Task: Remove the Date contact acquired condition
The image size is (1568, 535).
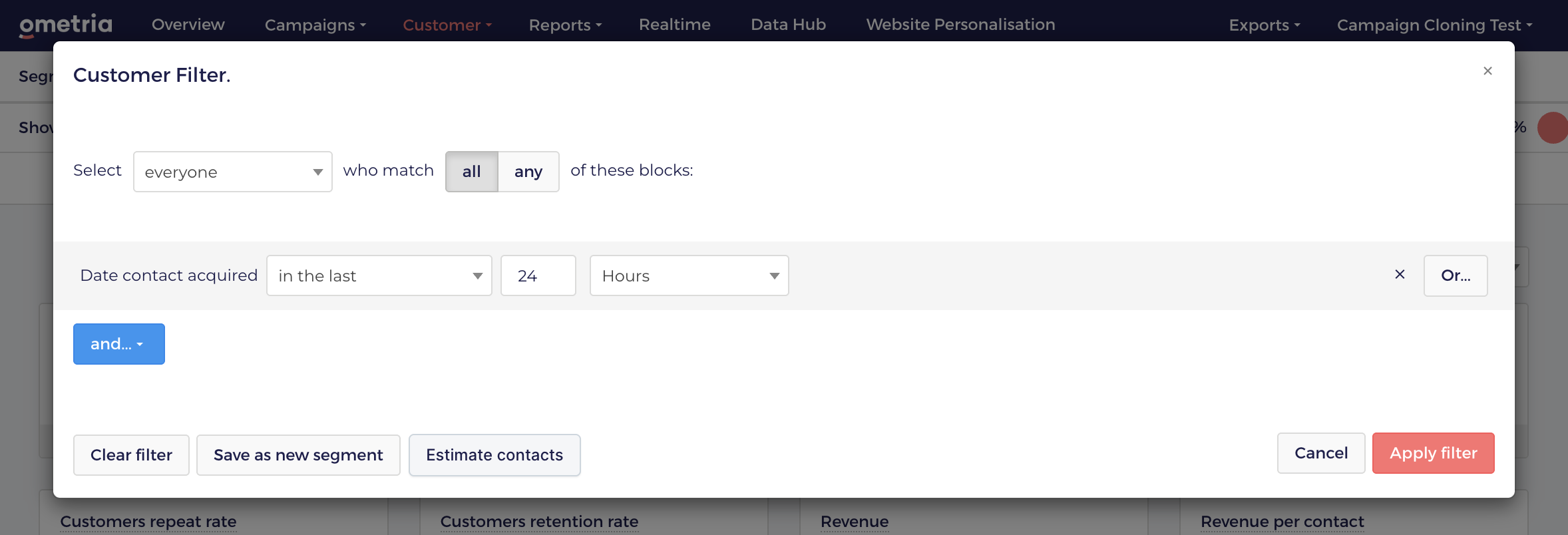Action: pos(1400,274)
